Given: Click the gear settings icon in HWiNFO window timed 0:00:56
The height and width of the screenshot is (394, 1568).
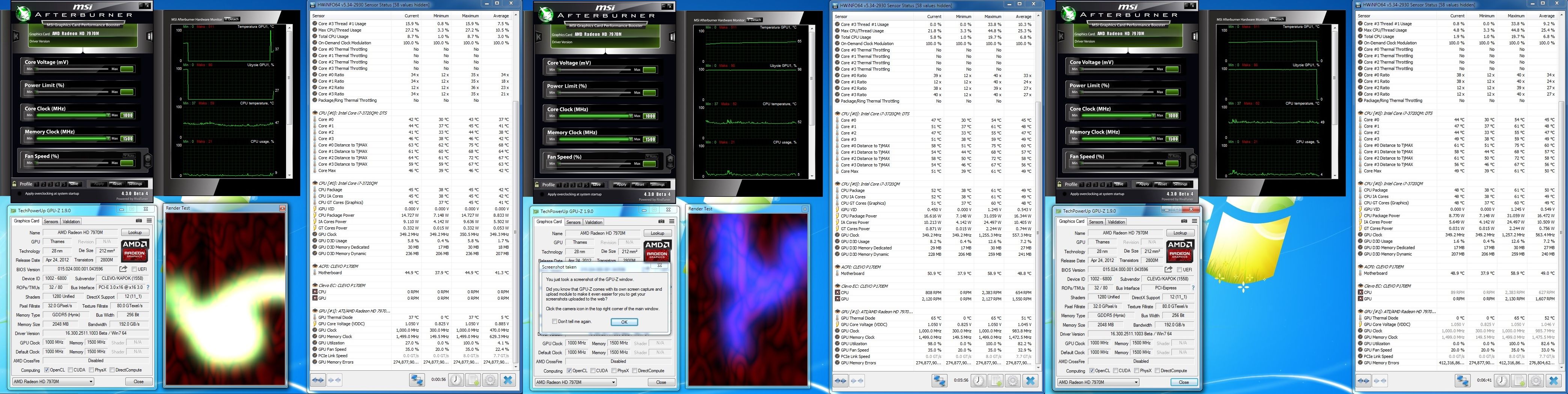Looking at the screenshot, I should pos(490,380).
